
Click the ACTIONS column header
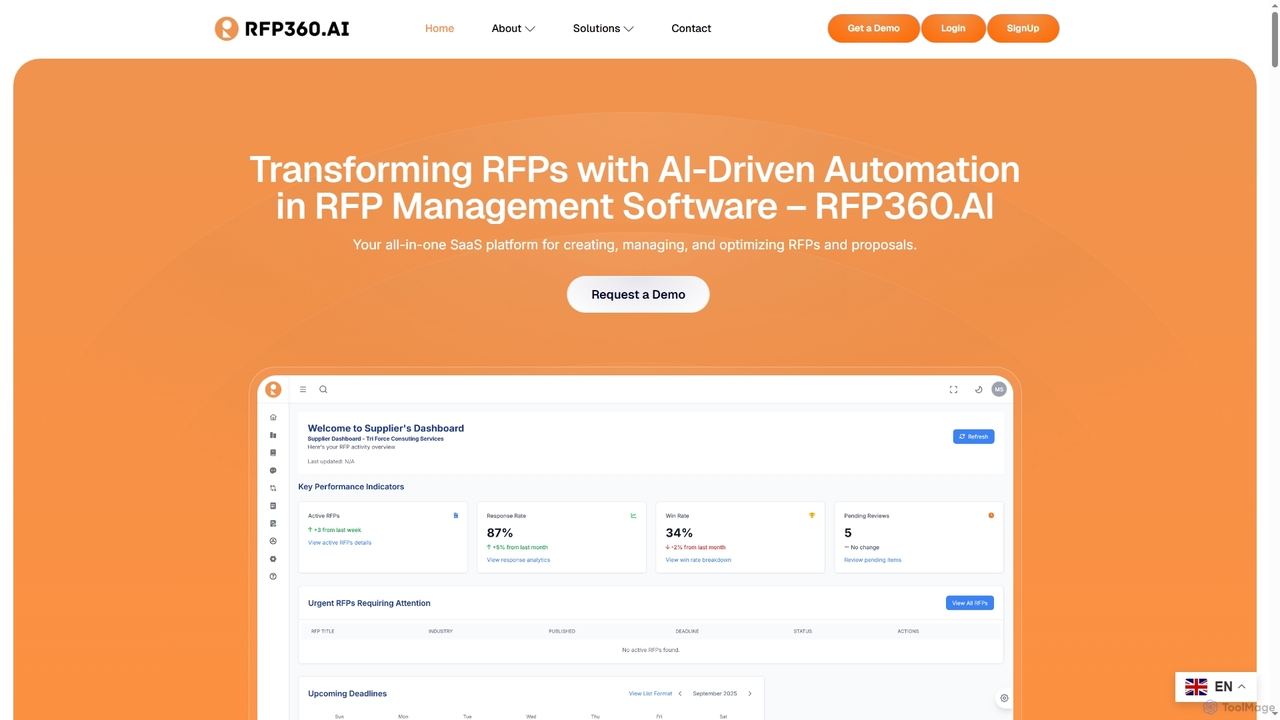tap(908, 631)
